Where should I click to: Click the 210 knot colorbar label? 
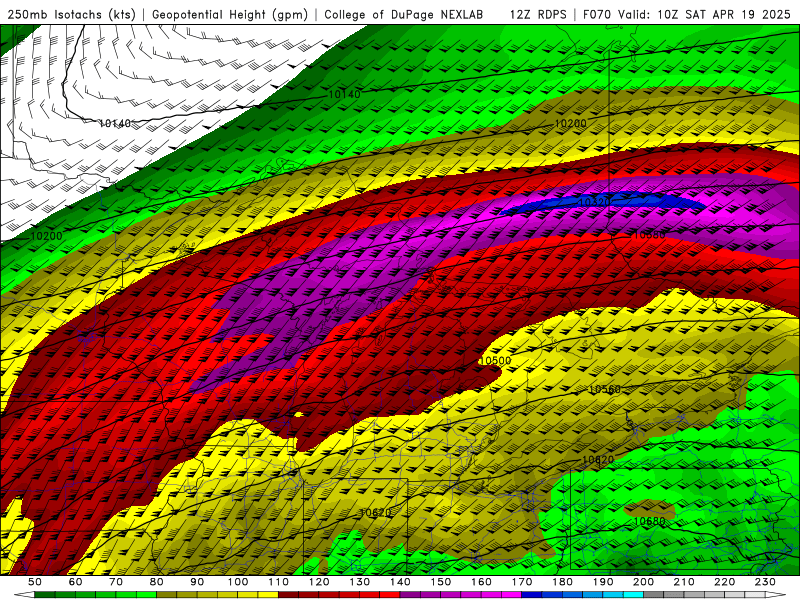[684, 582]
